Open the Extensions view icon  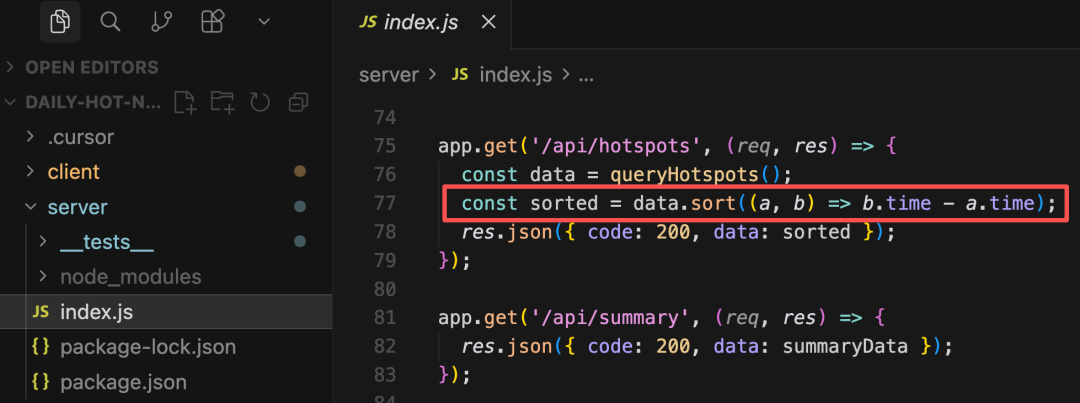pyautogui.click(x=211, y=22)
